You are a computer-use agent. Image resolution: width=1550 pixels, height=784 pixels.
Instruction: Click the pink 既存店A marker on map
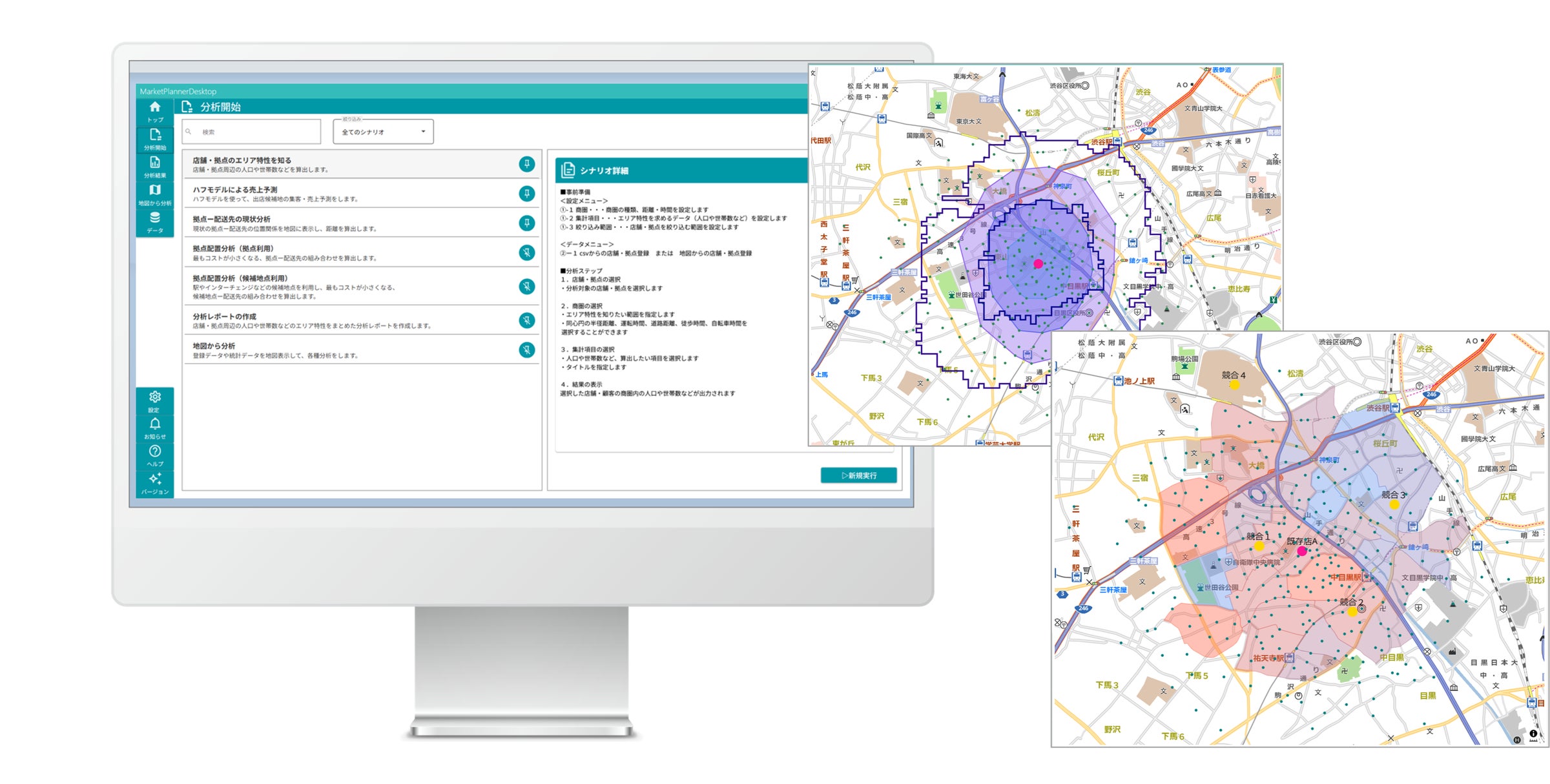point(1302,551)
